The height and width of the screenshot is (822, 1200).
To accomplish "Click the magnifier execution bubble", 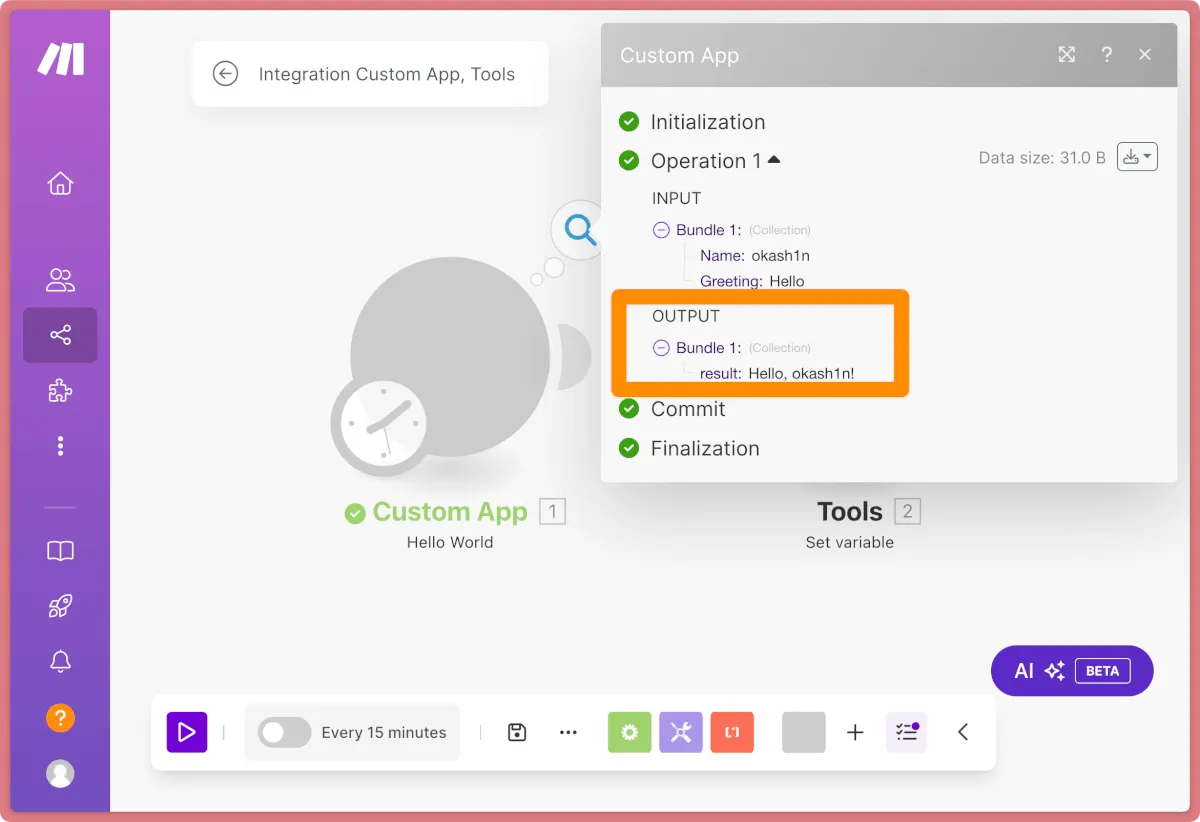I will point(580,230).
